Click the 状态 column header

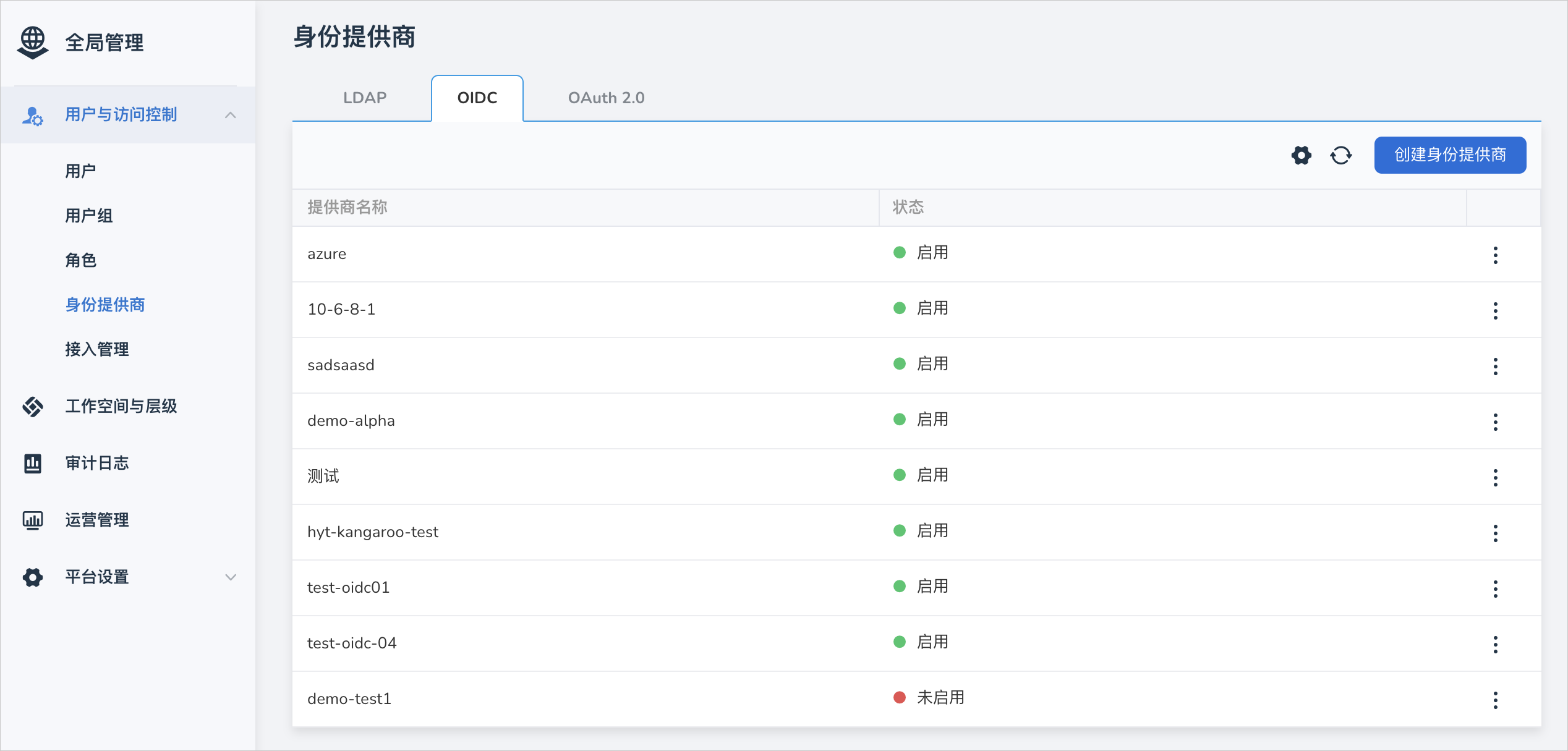[908, 207]
